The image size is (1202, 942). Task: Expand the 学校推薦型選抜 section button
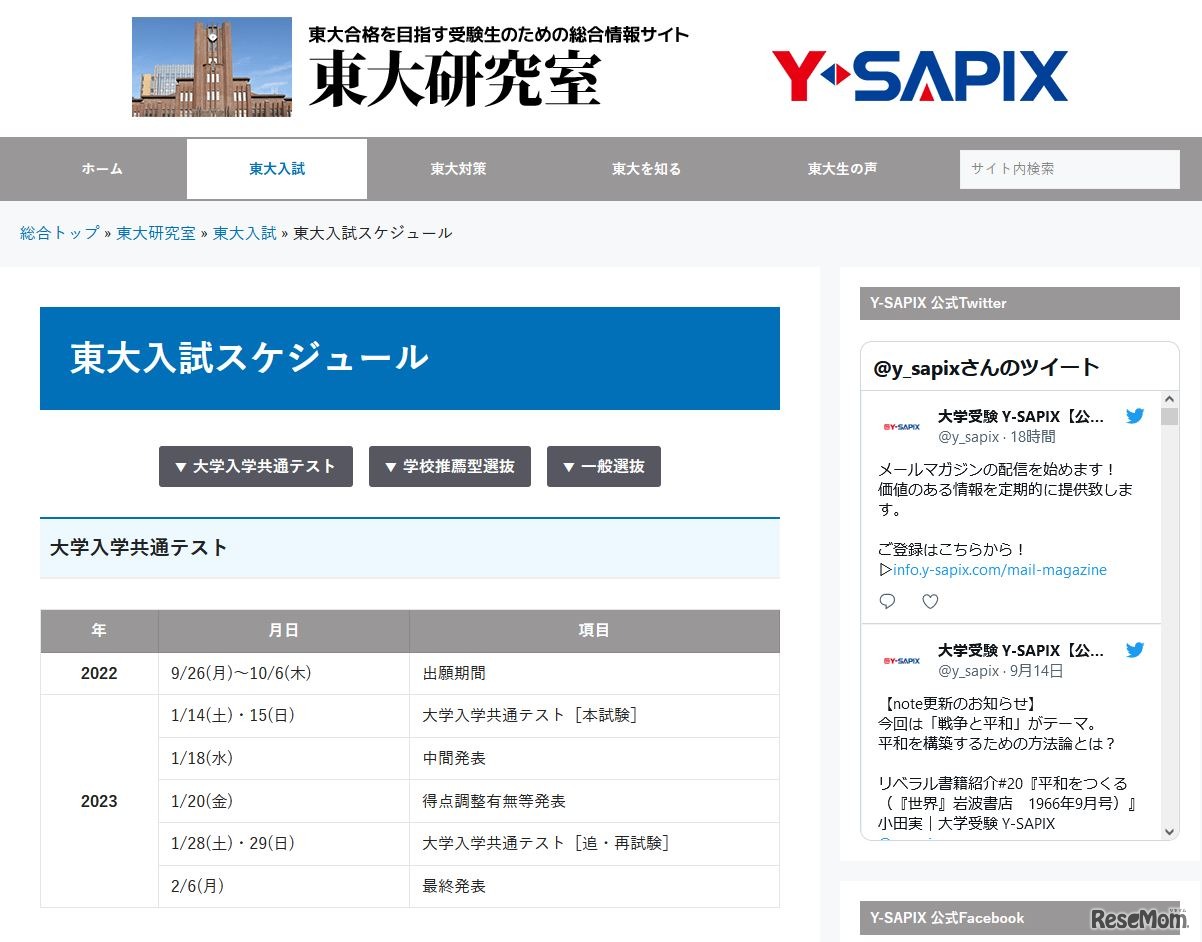pos(450,466)
